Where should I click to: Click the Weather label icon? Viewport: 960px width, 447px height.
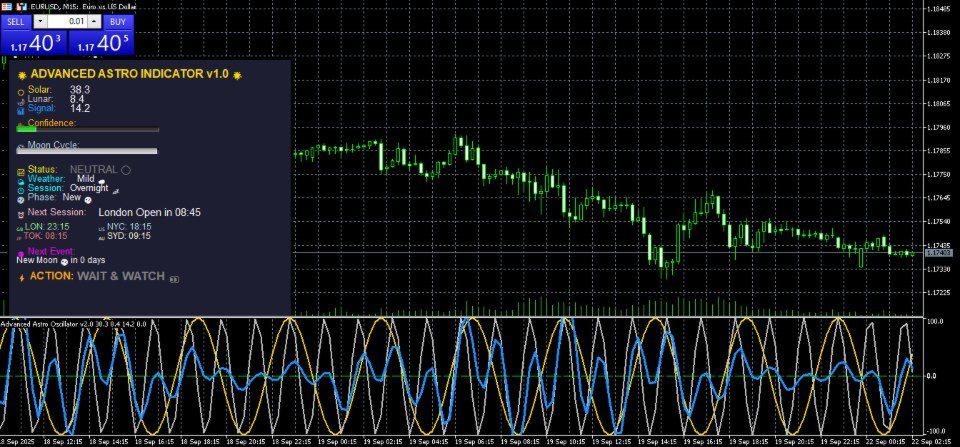pos(21,181)
